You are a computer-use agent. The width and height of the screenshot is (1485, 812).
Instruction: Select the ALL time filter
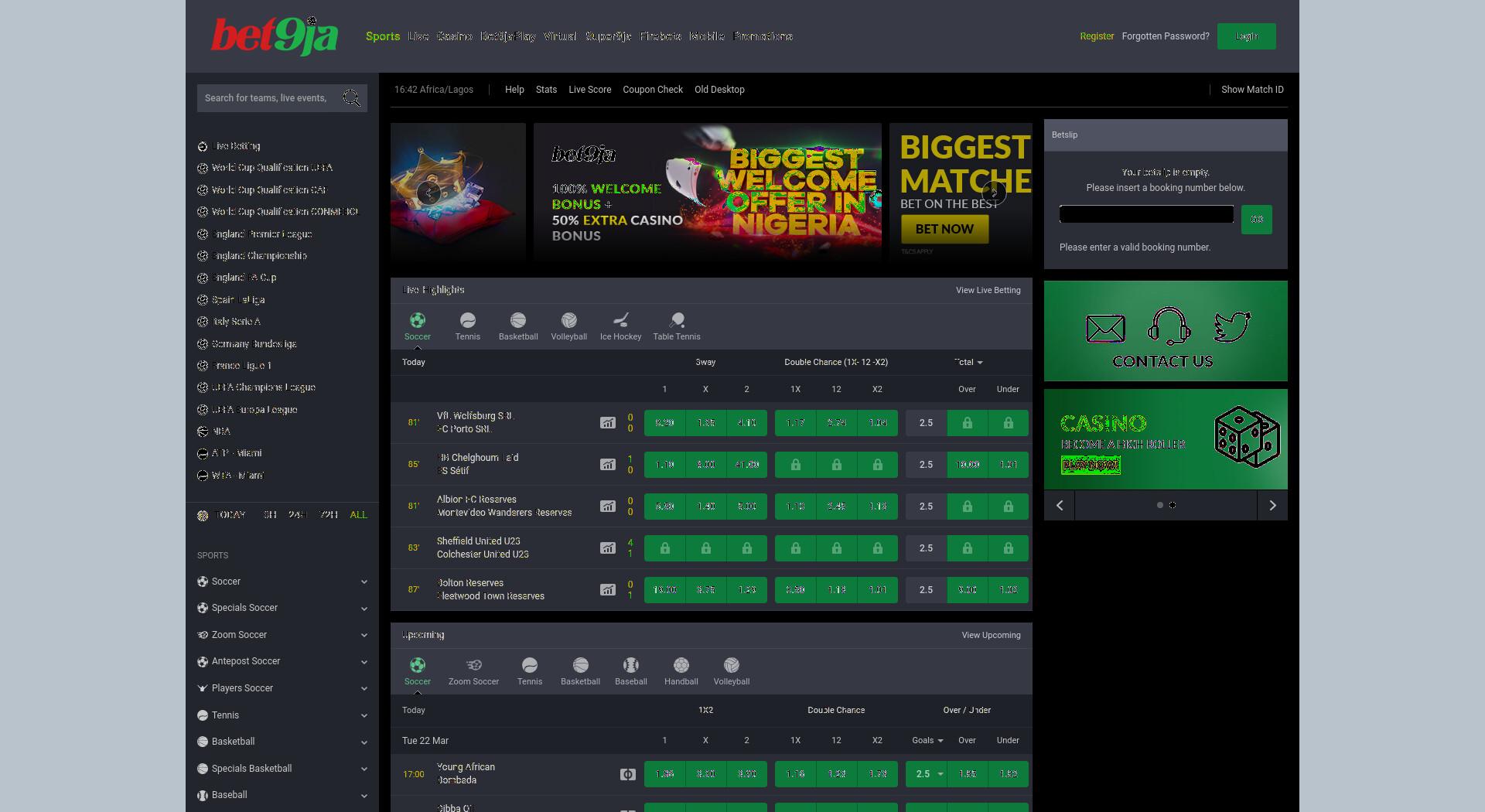(x=359, y=515)
